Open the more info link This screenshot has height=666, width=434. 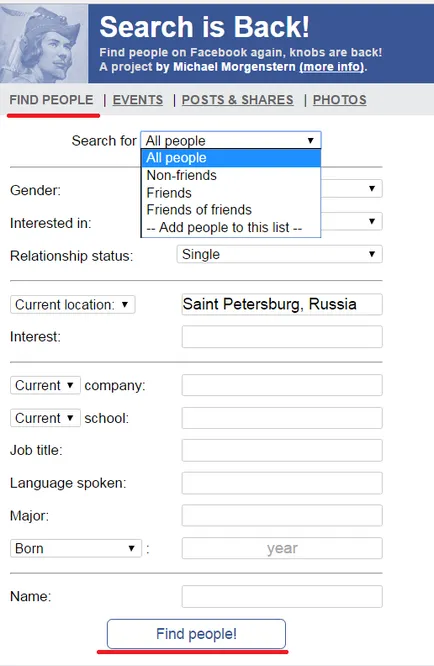pos(332,67)
